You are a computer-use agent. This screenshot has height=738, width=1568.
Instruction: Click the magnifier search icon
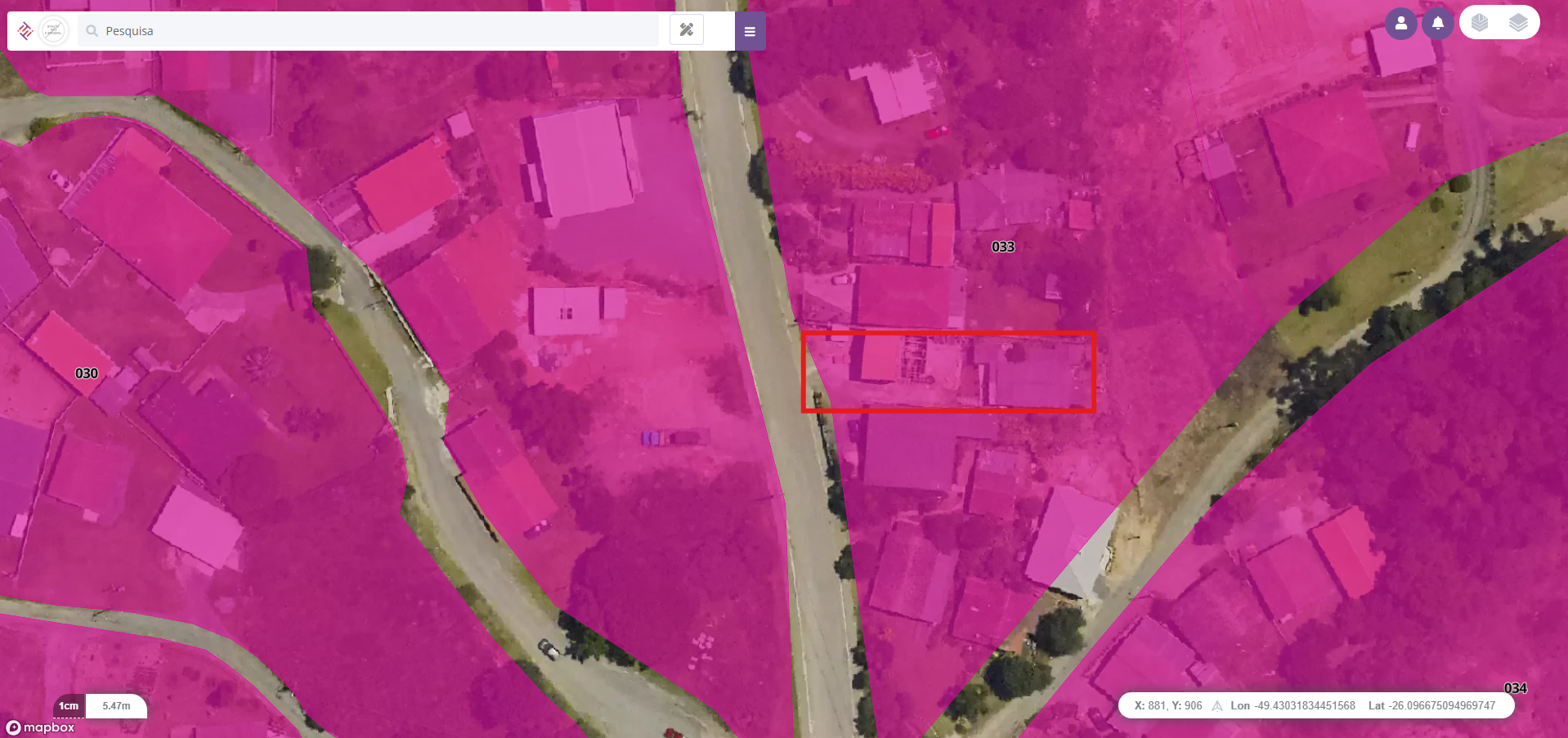(x=92, y=31)
